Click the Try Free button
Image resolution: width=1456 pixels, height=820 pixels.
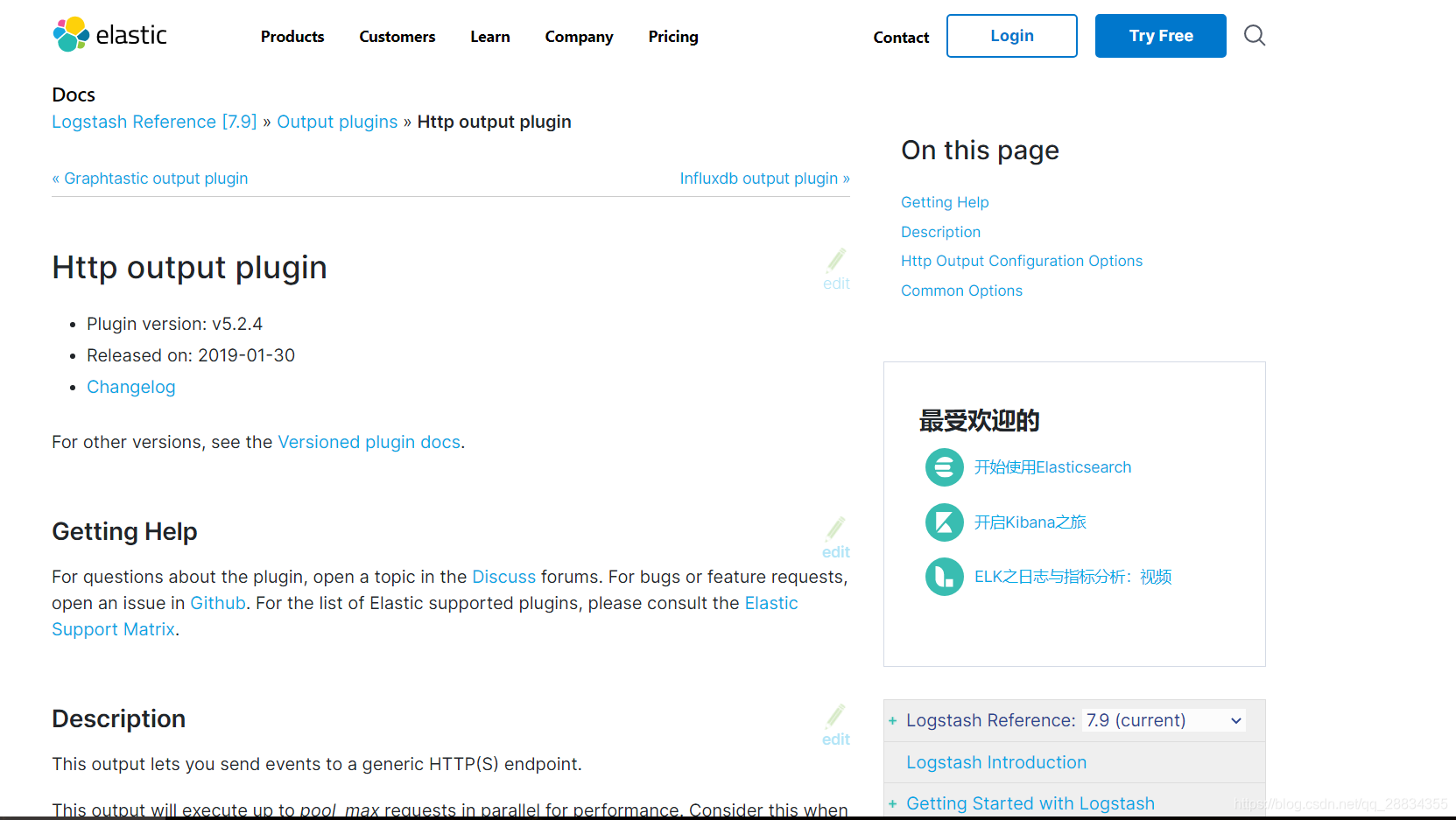point(1160,35)
